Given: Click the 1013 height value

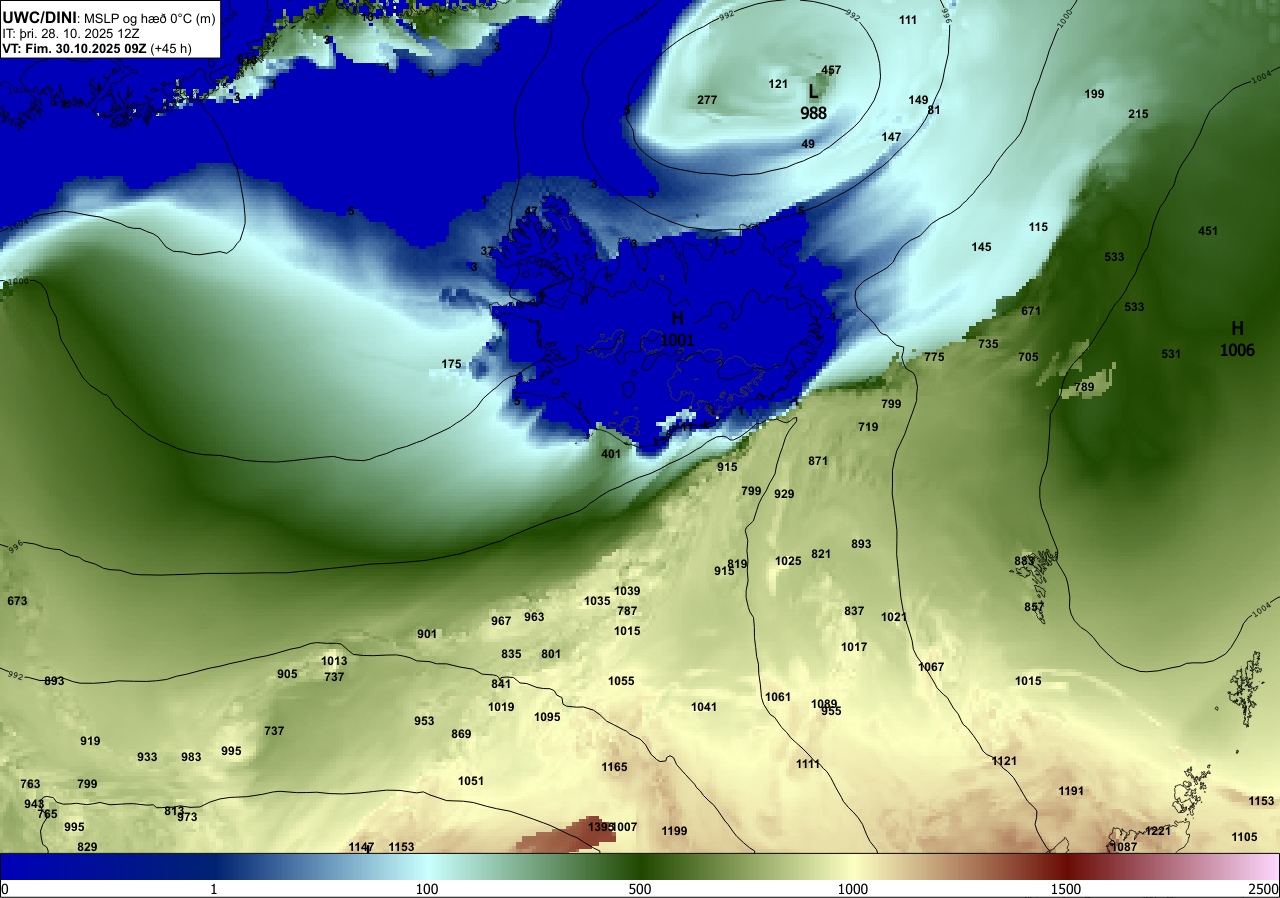Looking at the screenshot, I should coord(334,661).
